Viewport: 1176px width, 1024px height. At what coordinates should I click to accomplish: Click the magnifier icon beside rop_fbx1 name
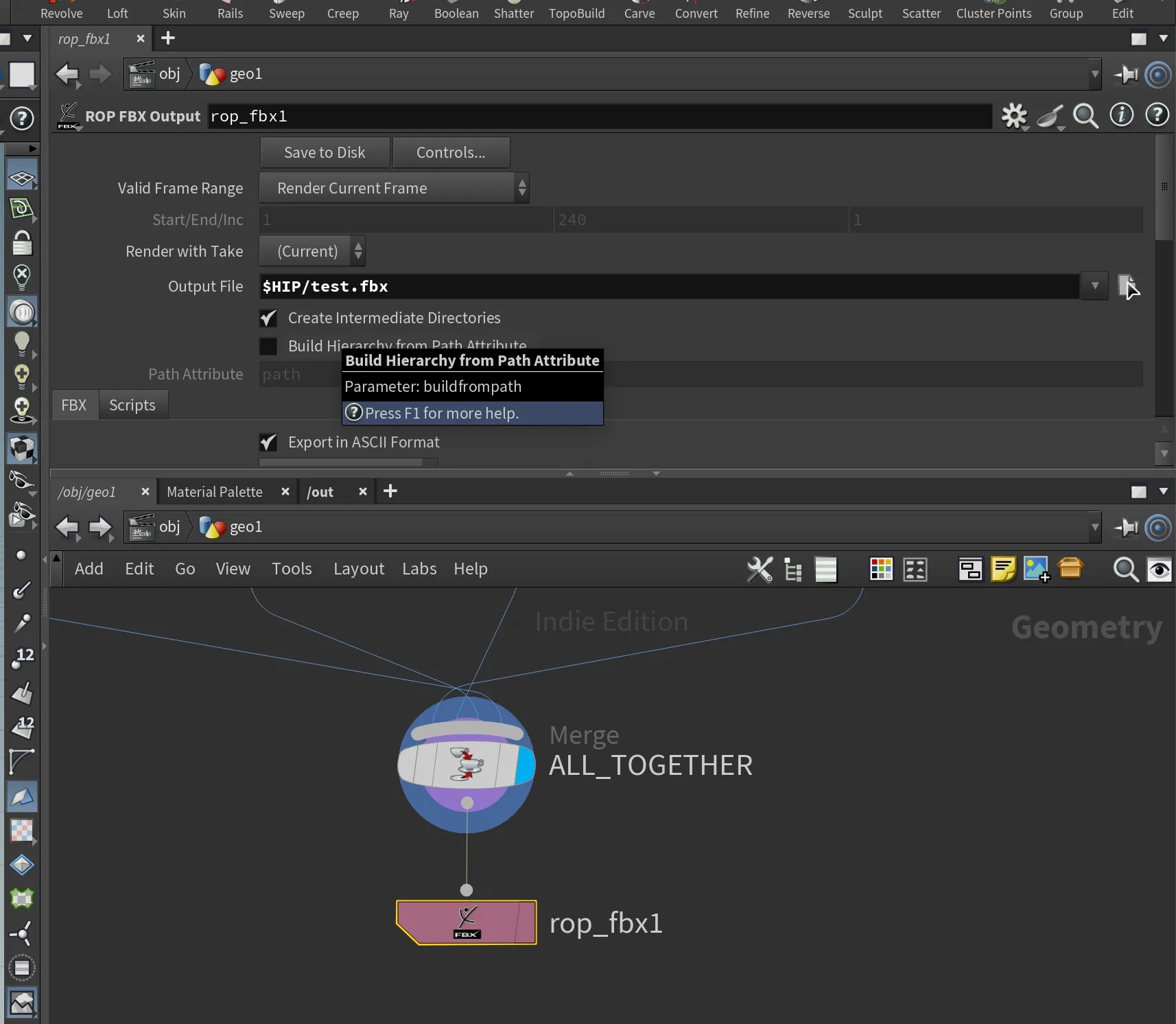[x=1085, y=116]
